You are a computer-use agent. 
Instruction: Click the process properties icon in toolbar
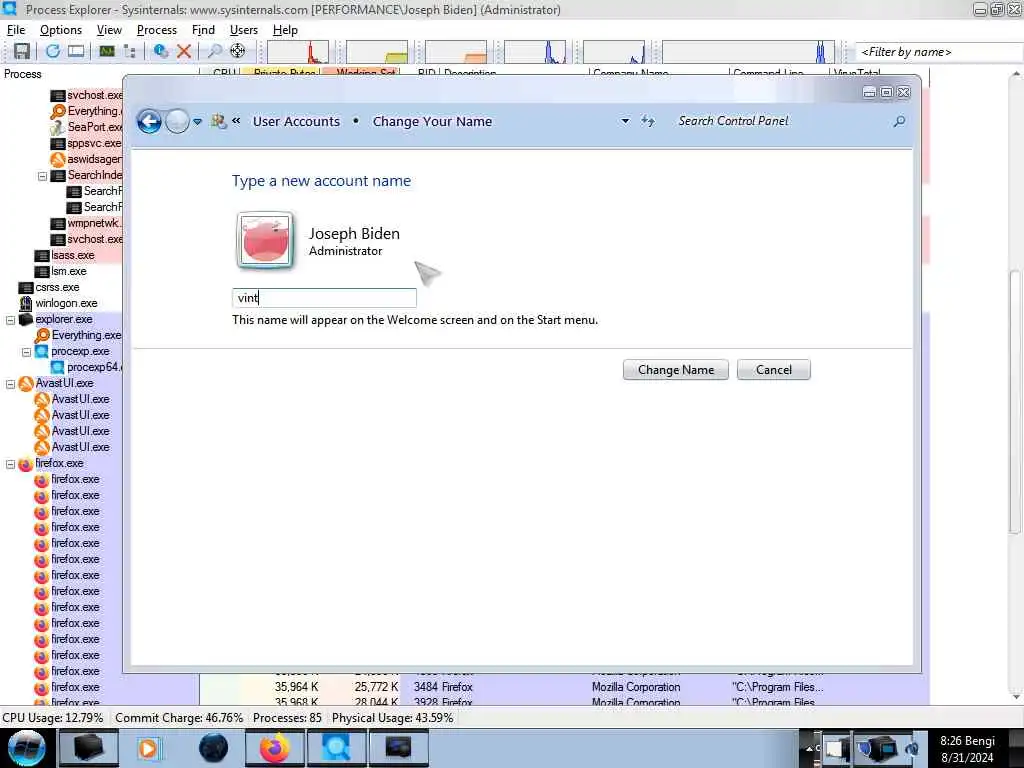click(161, 51)
